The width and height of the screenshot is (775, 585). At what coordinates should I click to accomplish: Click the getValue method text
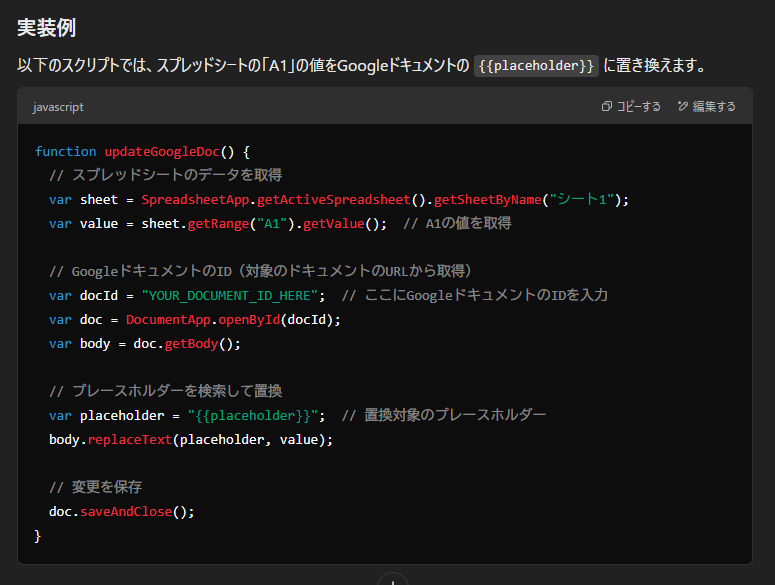334,224
